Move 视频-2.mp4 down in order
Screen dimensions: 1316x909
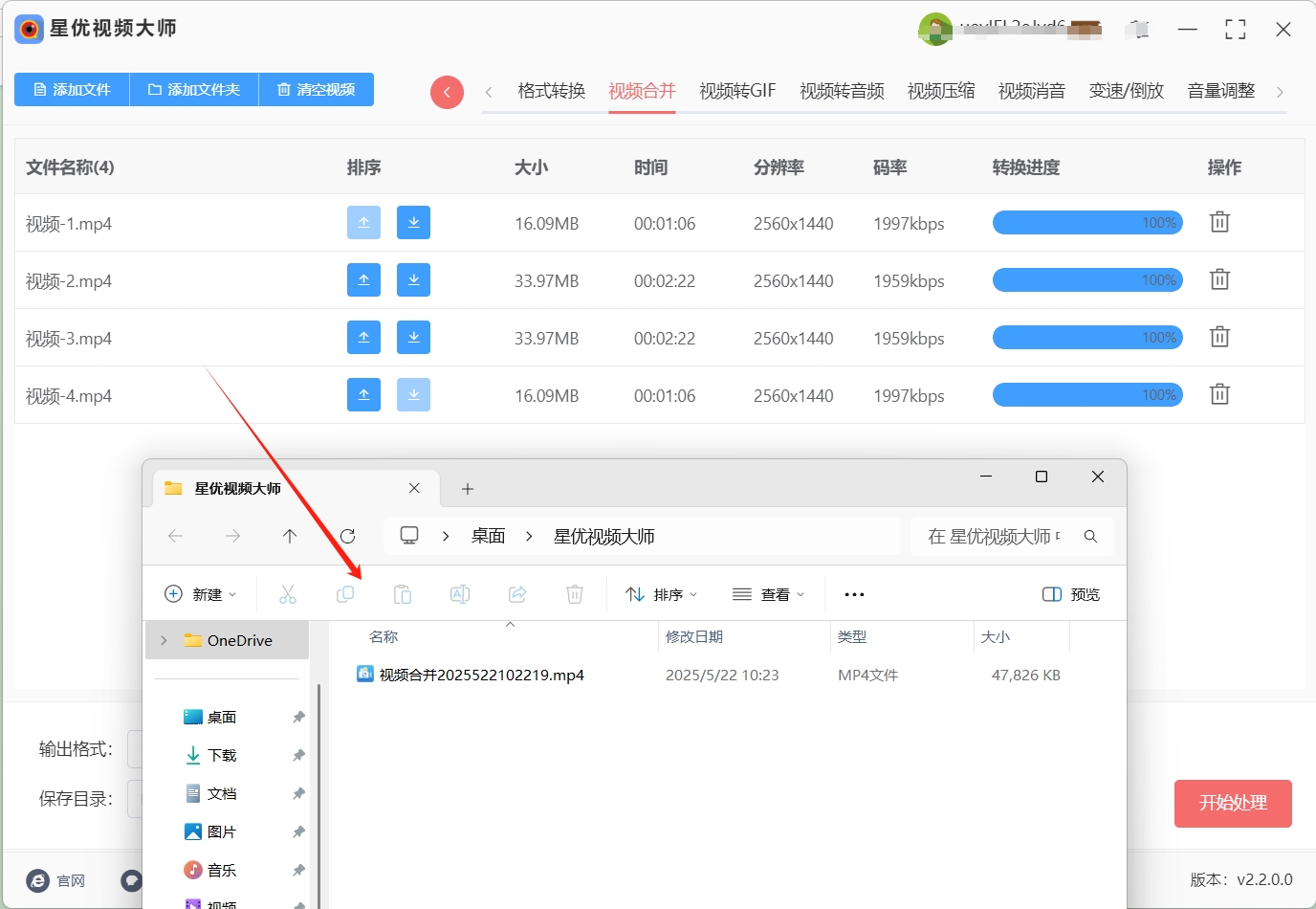[413, 280]
